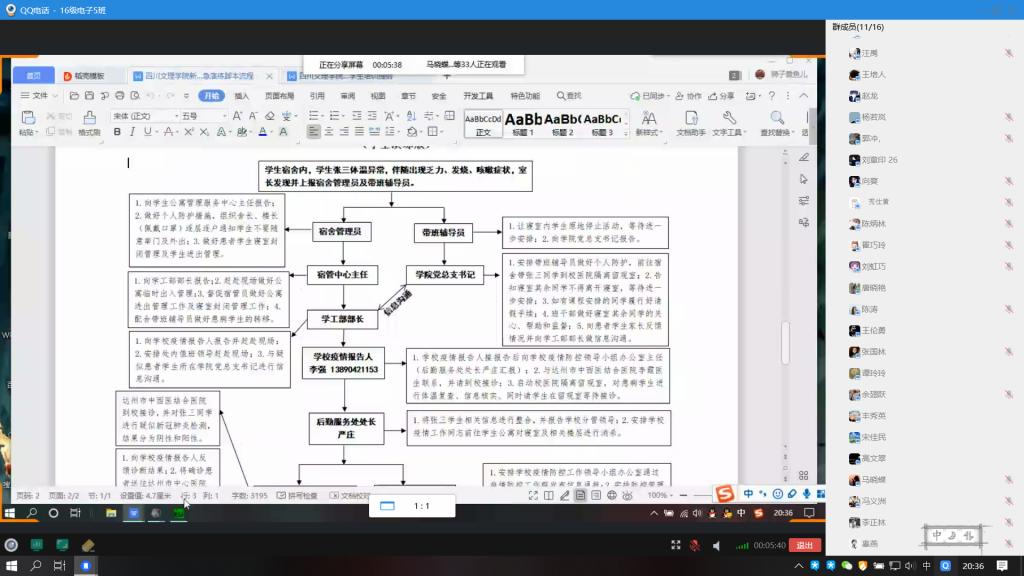The width and height of the screenshot is (1024, 576).
Task: Toggle Bold formatting (B)
Action: pyautogui.click(x=117, y=132)
